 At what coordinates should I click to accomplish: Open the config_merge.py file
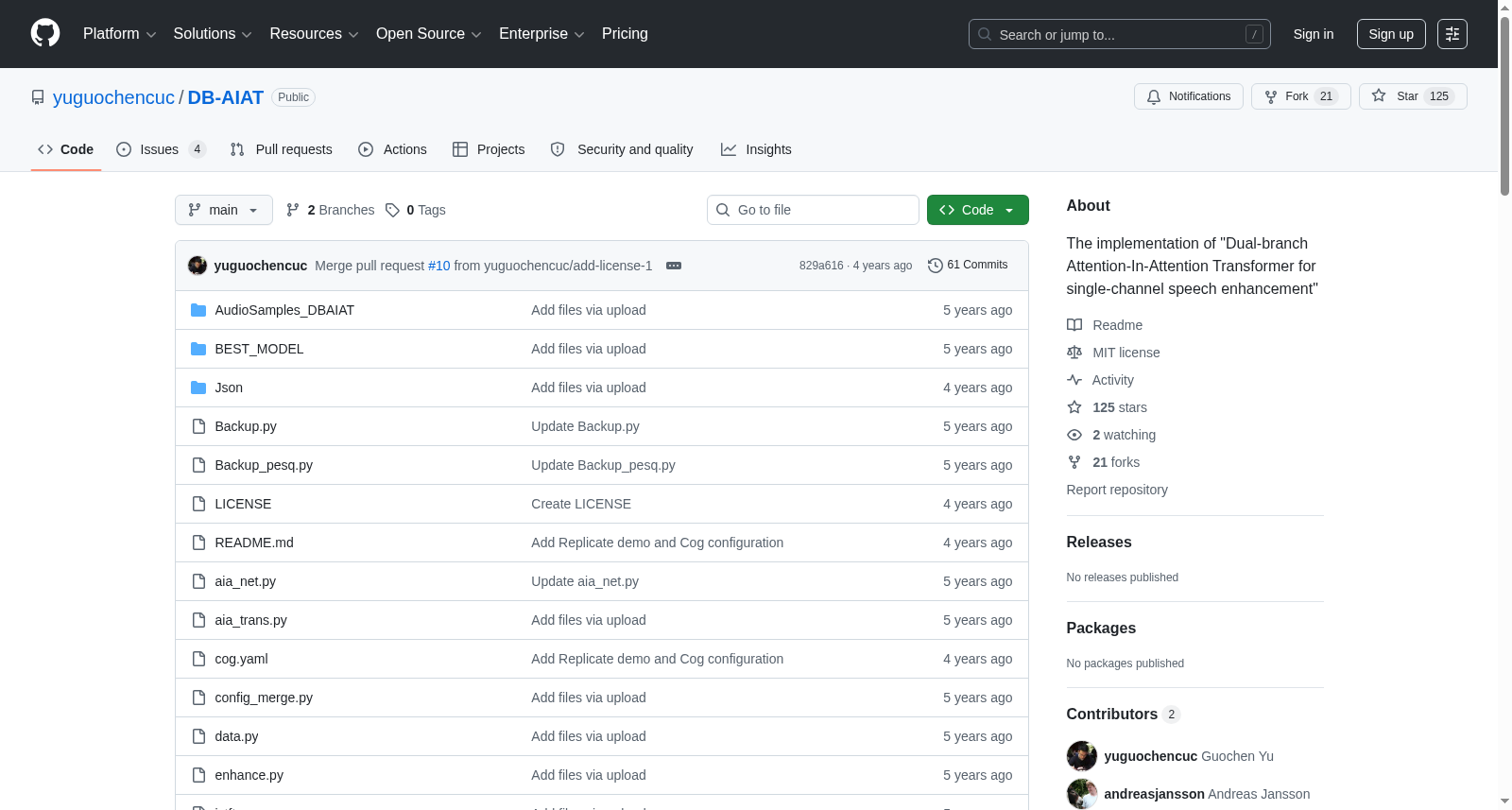264,698
